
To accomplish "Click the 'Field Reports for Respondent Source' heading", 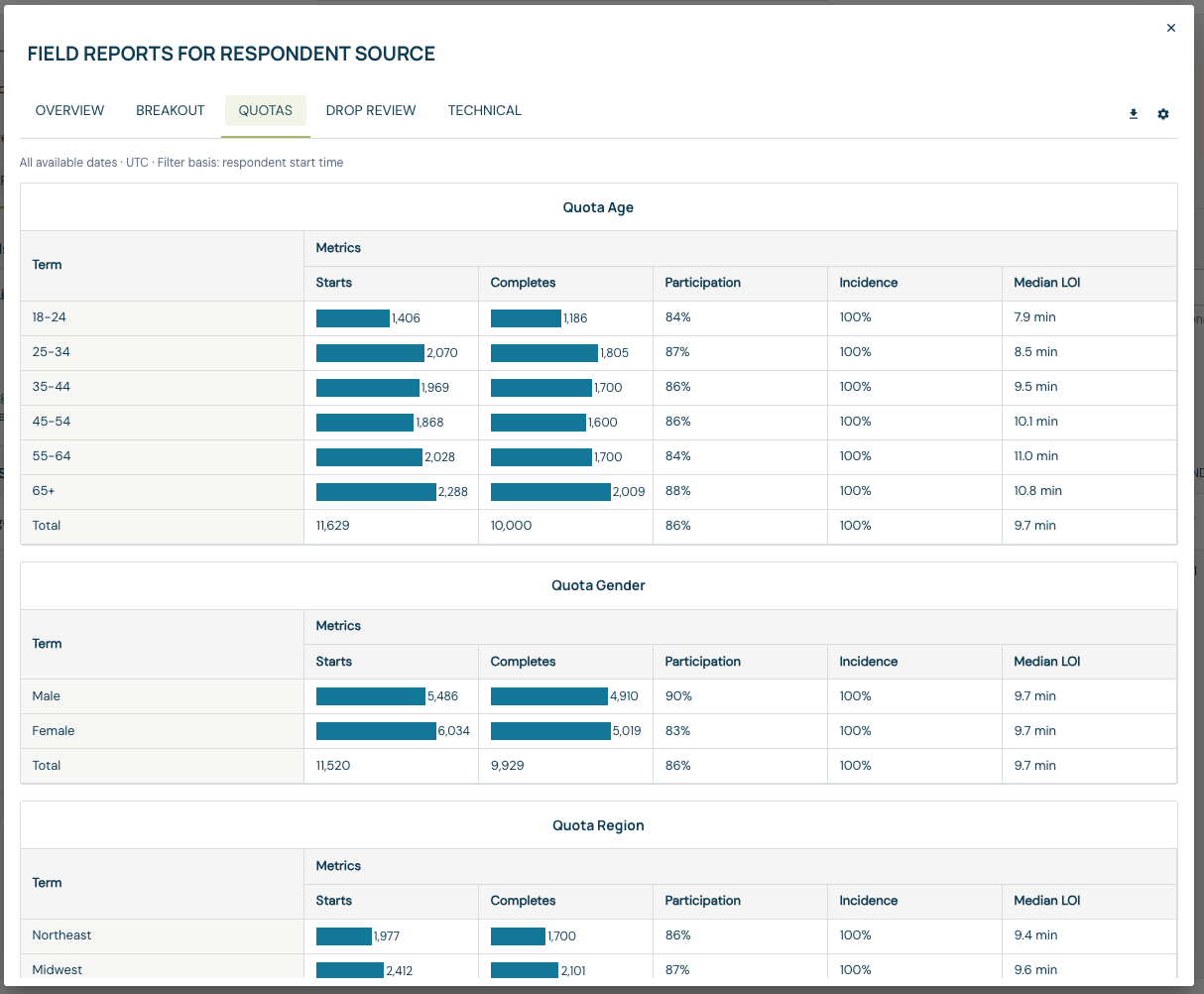I will point(231,55).
